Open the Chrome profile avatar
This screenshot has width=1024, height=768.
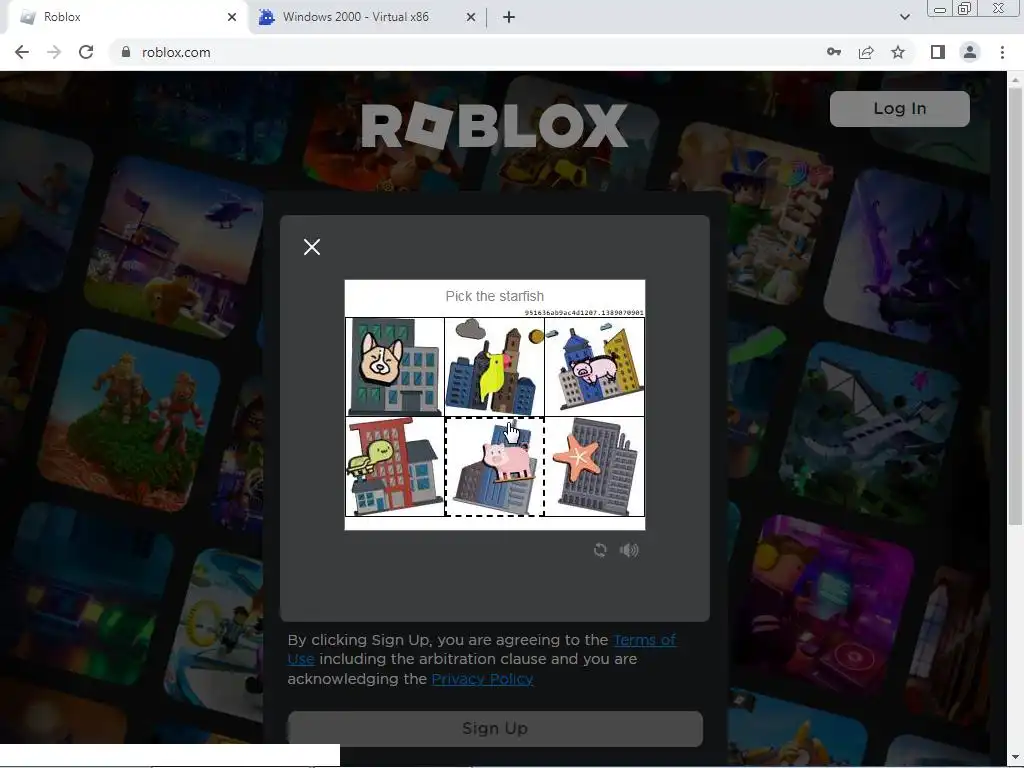[x=970, y=52]
